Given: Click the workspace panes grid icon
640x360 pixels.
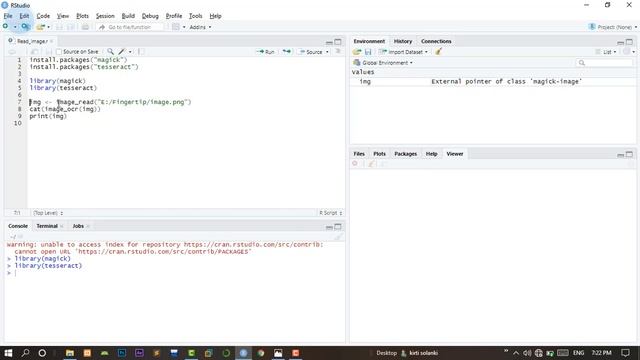Looking at the screenshot, I should tap(176, 27).
